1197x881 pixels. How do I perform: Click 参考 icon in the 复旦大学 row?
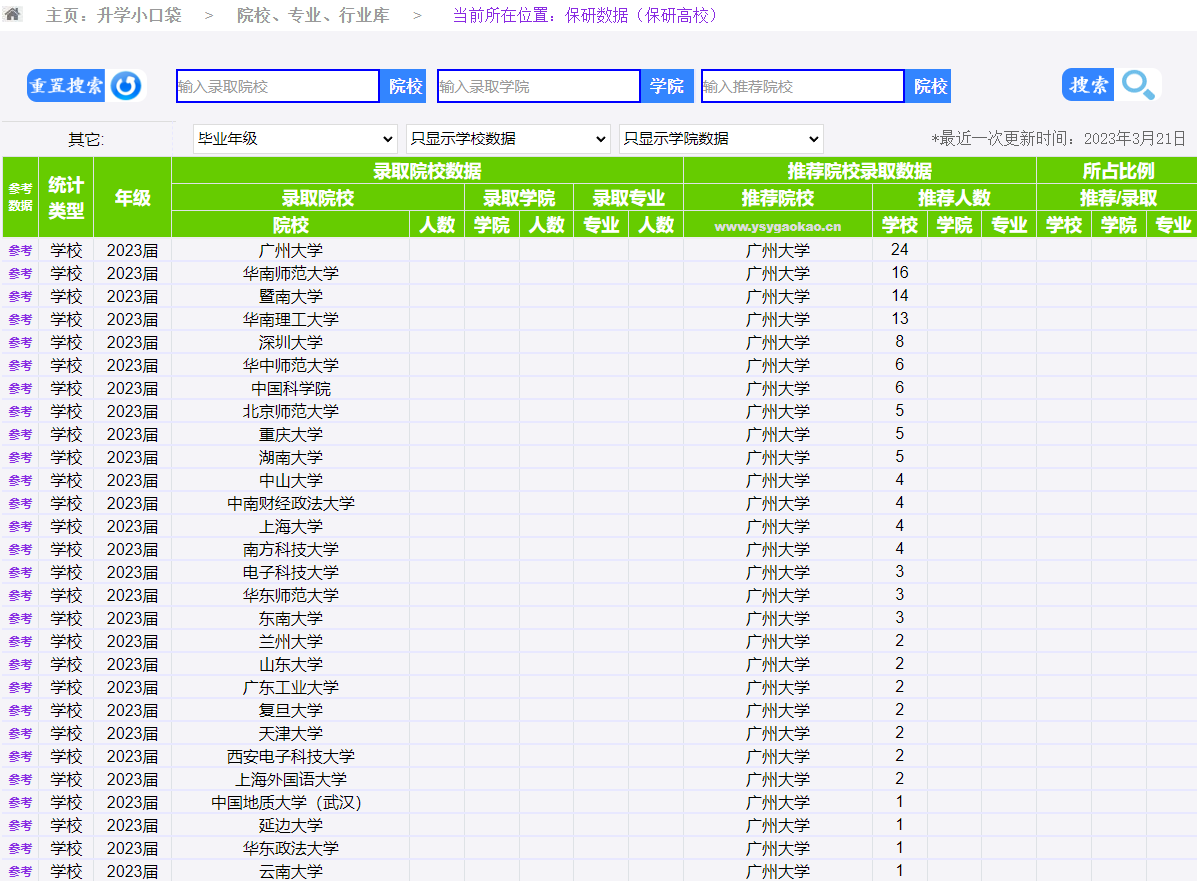point(20,710)
